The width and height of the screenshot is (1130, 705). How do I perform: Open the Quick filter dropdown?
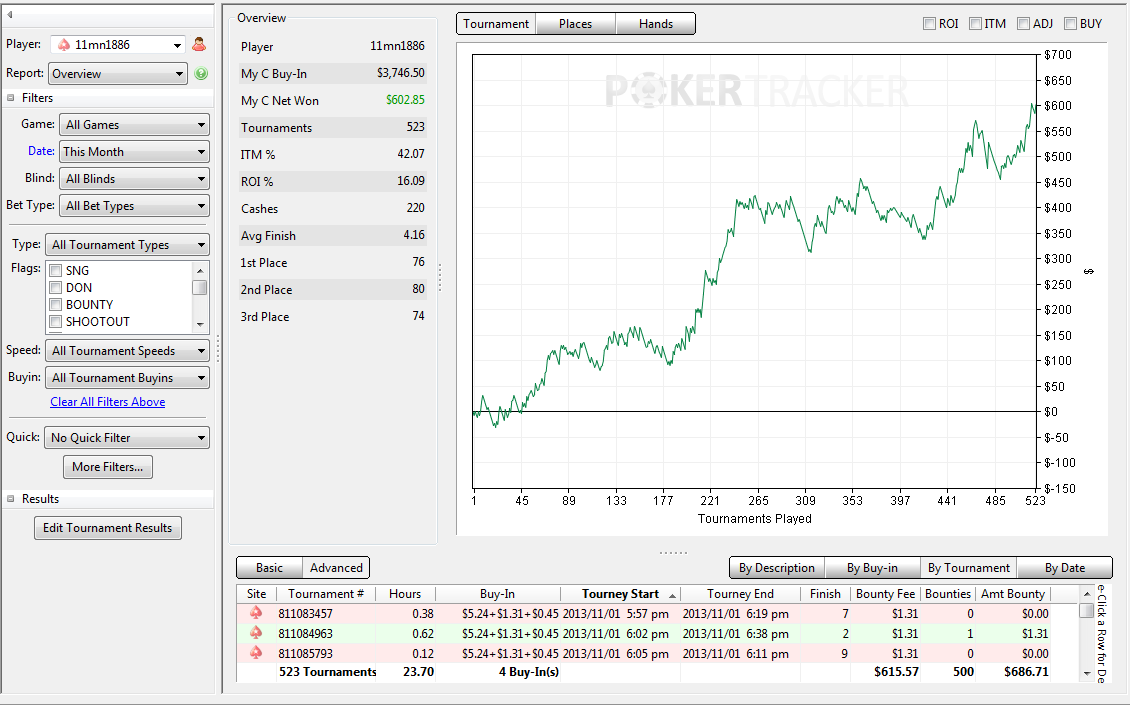[128, 438]
